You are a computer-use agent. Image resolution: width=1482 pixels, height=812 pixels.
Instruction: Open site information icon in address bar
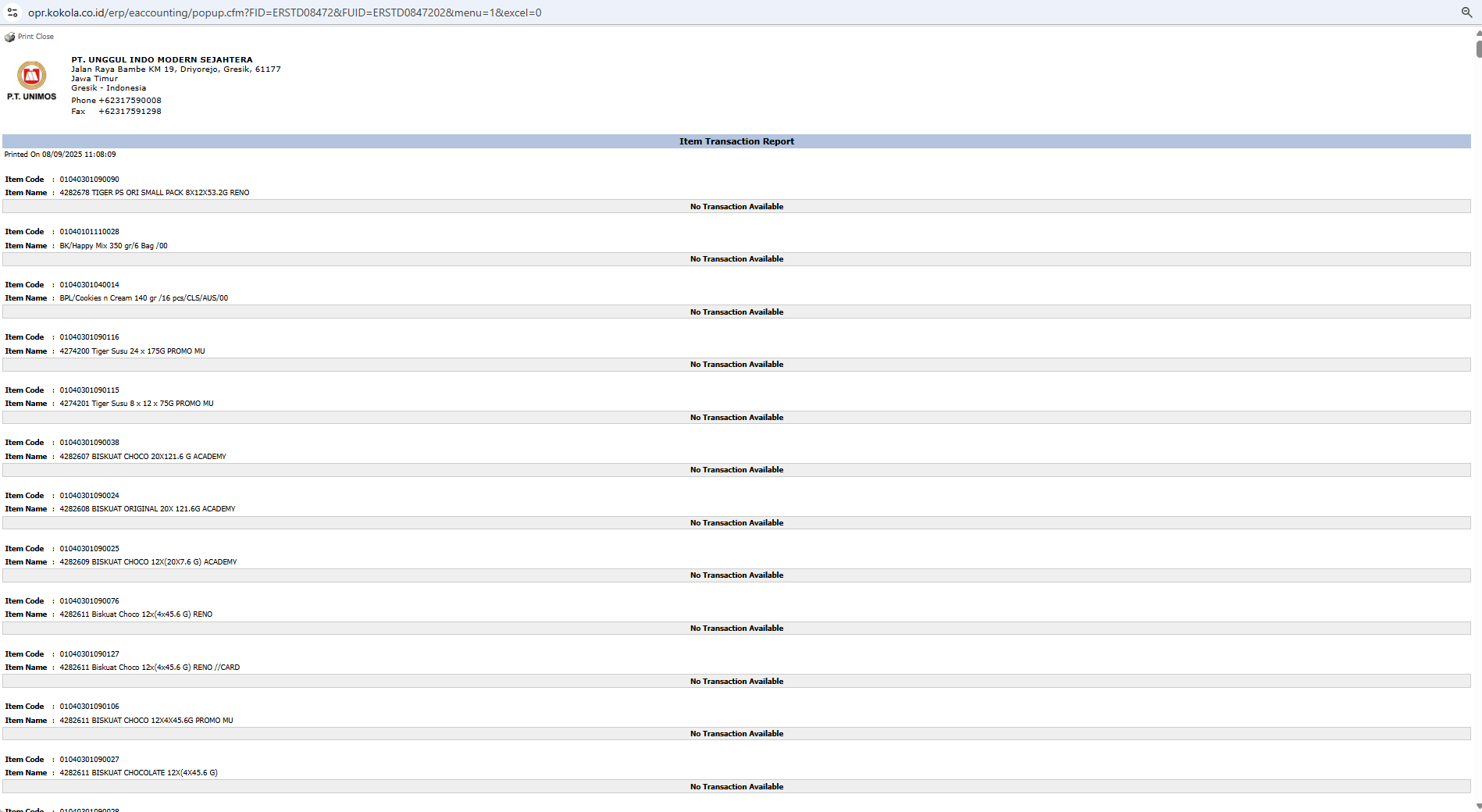click(x=12, y=12)
